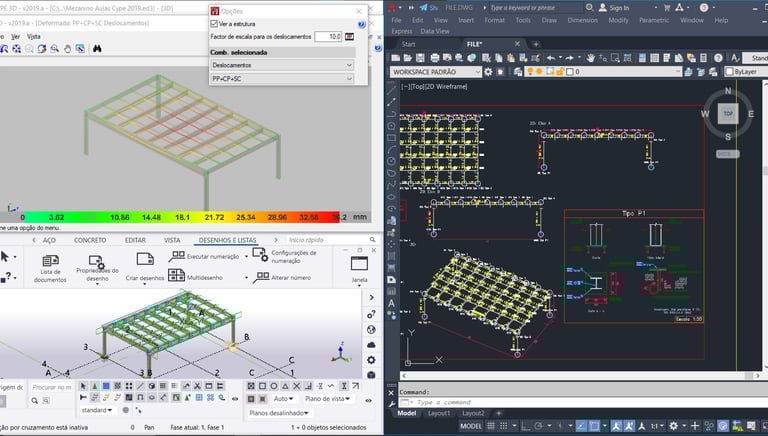Switch to the Start tab in AutoCAD
The width and height of the screenshot is (768, 436).
[x=408, y=44]
